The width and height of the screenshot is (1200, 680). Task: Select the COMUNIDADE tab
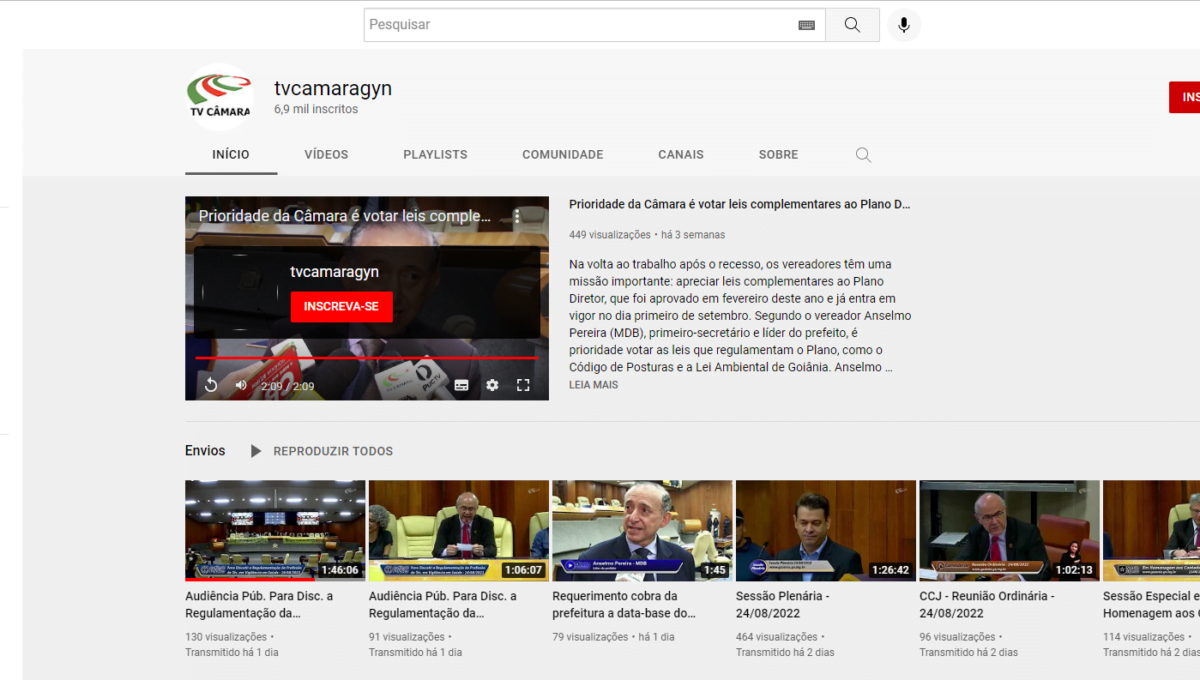coord(563,155)
